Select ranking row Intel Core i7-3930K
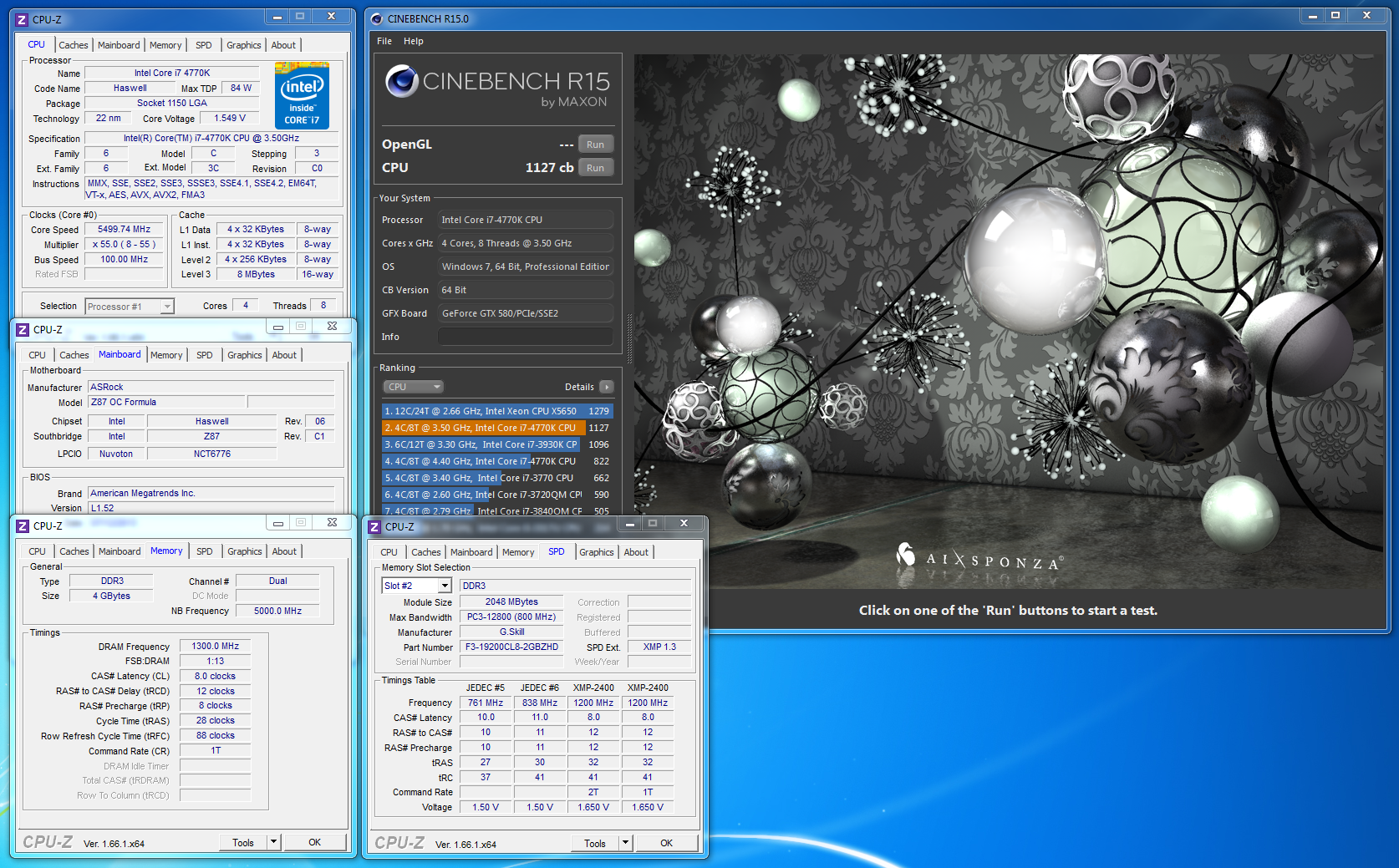 coord(497,444)
